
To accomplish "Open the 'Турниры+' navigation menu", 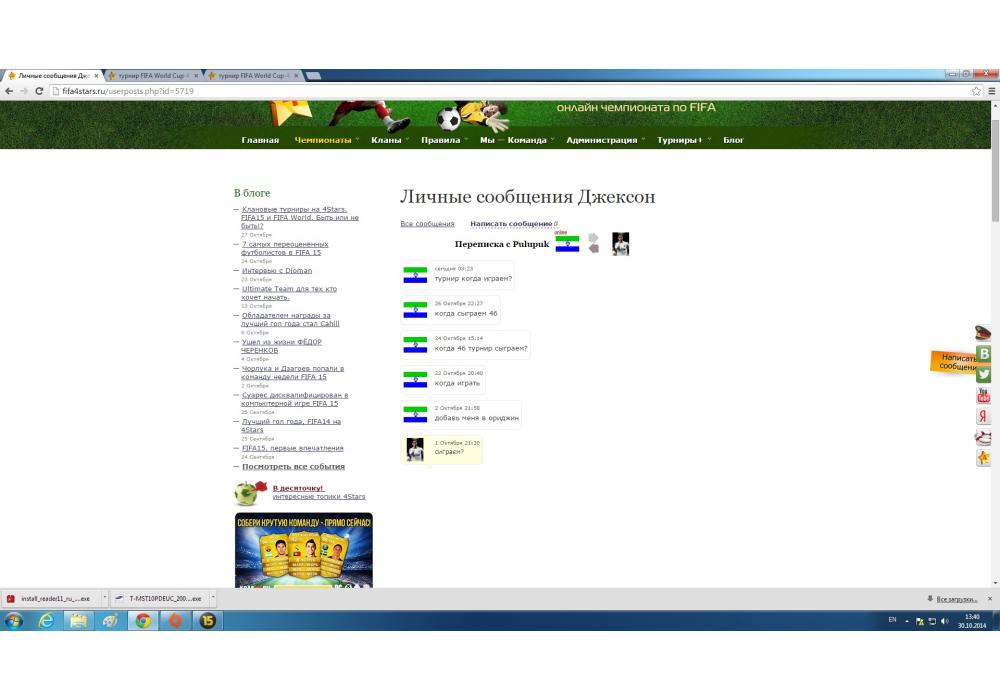I will 679,140.
